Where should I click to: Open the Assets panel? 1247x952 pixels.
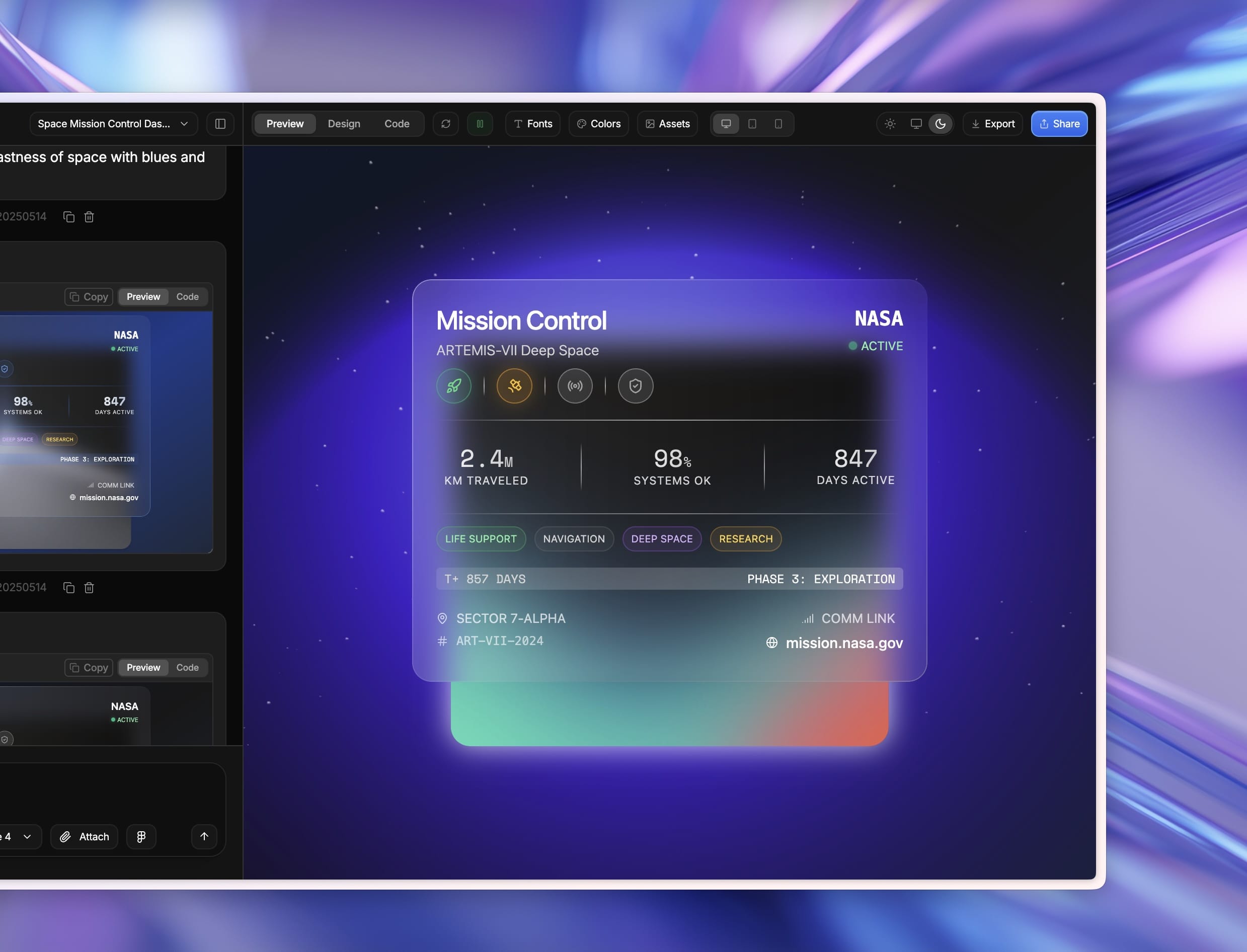coord(667,124)
